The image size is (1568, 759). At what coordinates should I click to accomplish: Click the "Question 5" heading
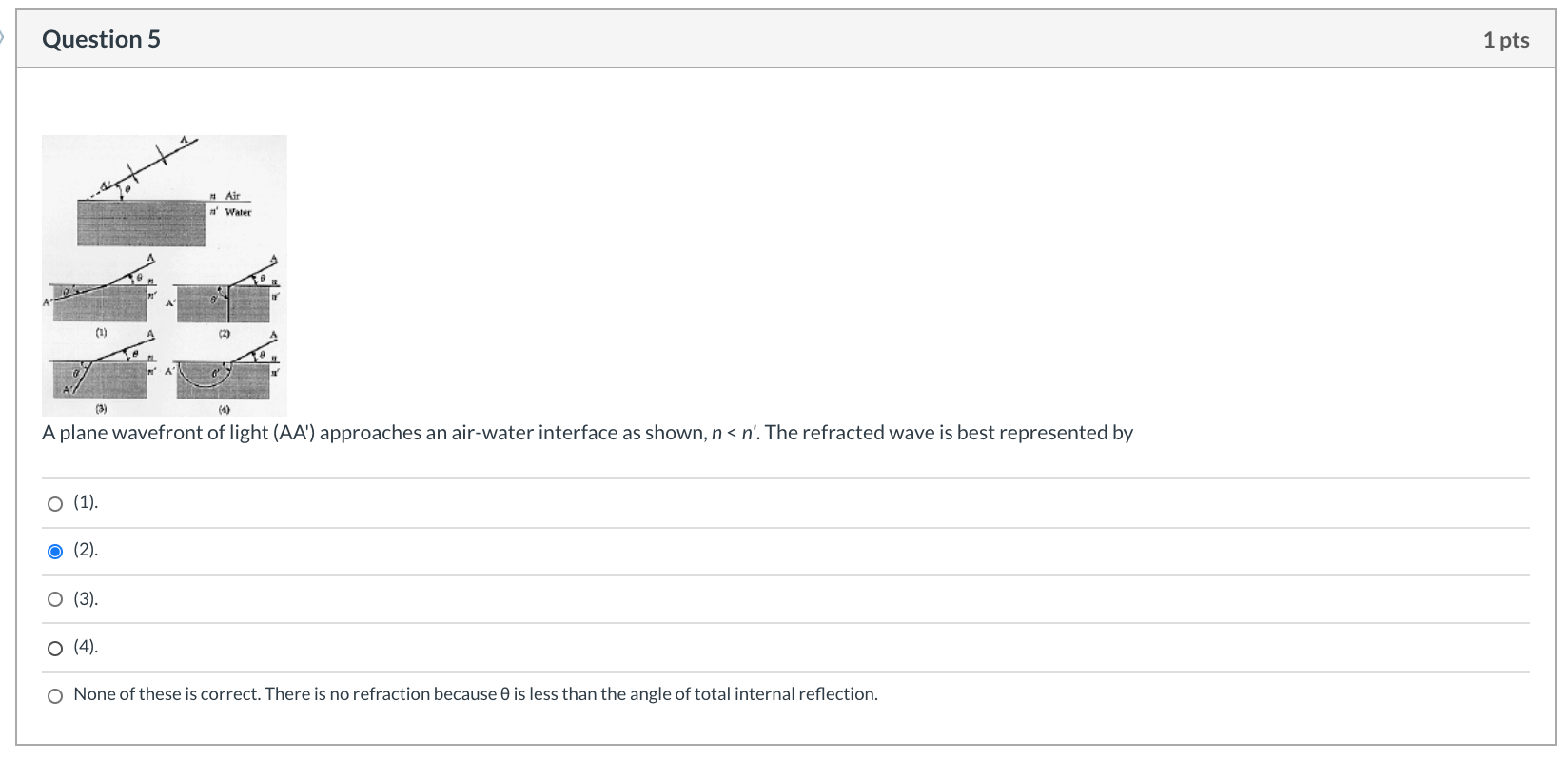point(103,39)
